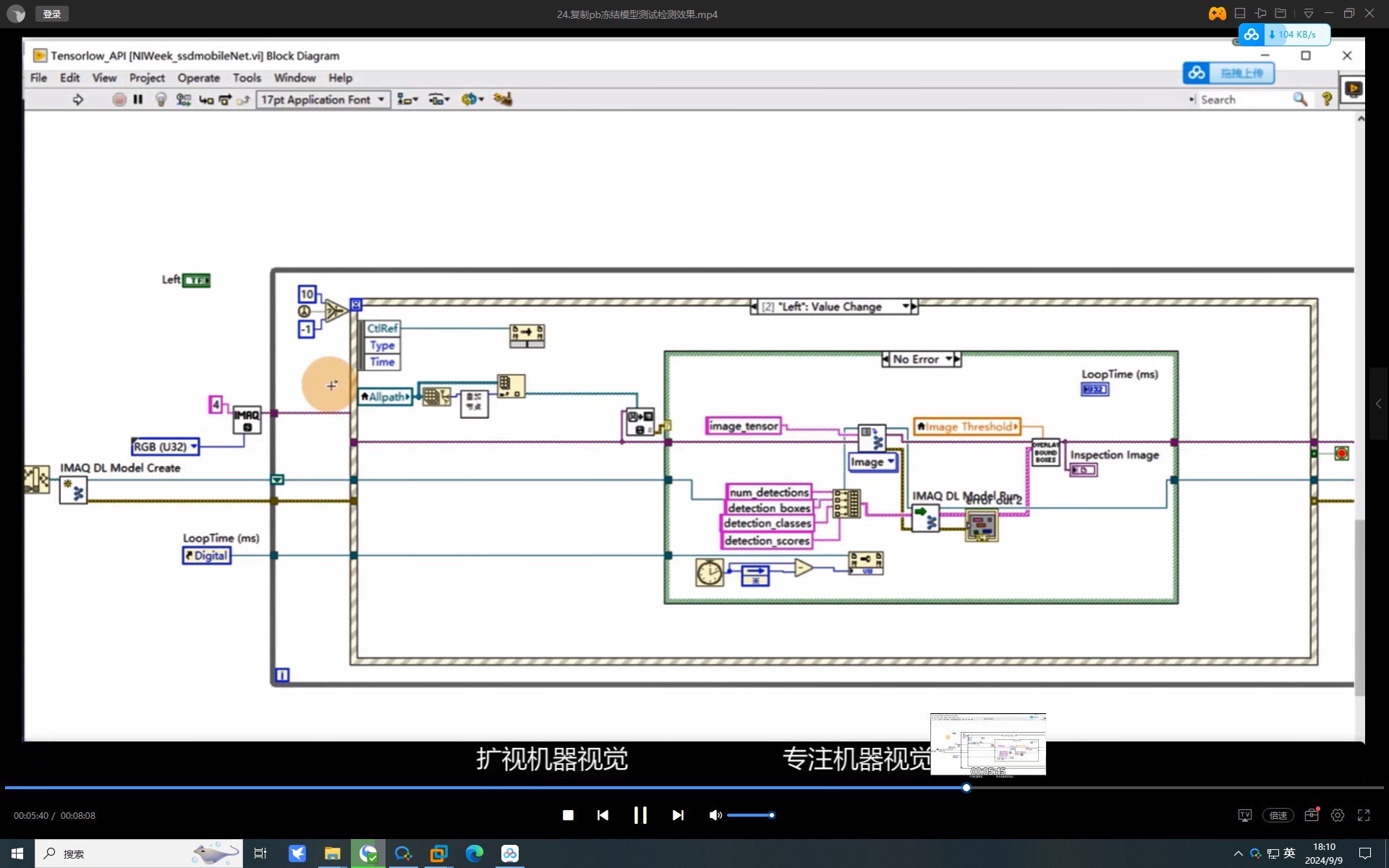1389x868 pixels.
Task: Skip to the next video
Action: point(678,815)
